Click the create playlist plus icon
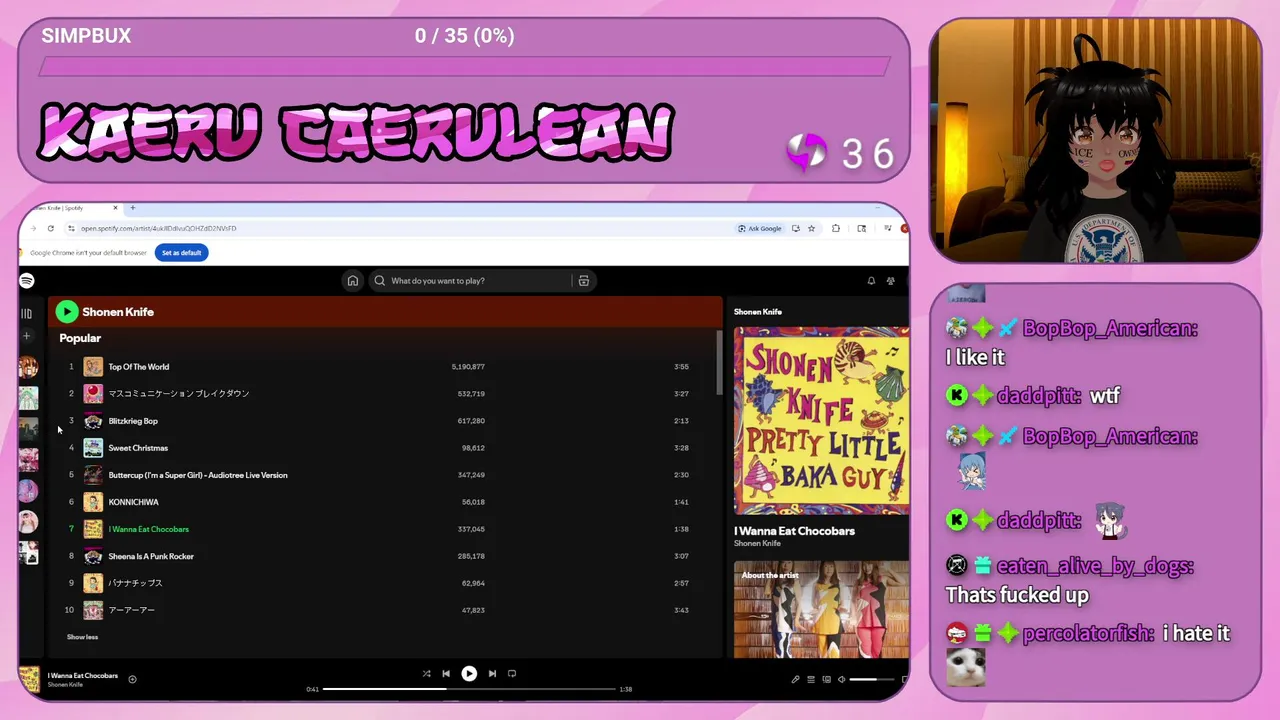This screenshot has width=1280, height=720. click(27, 336)
